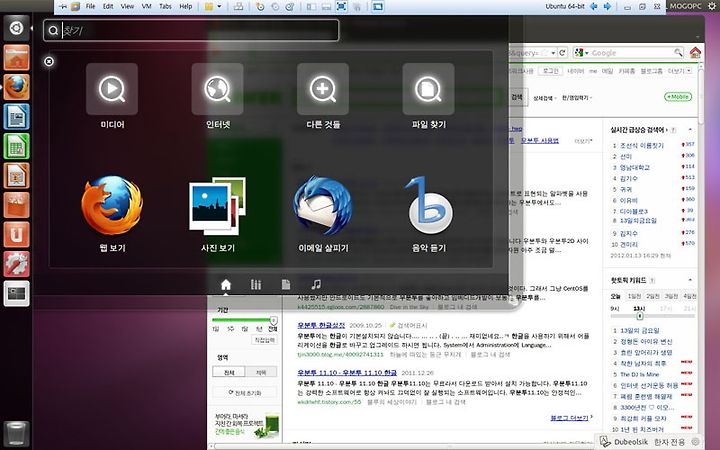Select the Applications lens at Dash bottom

click(256, 285)
